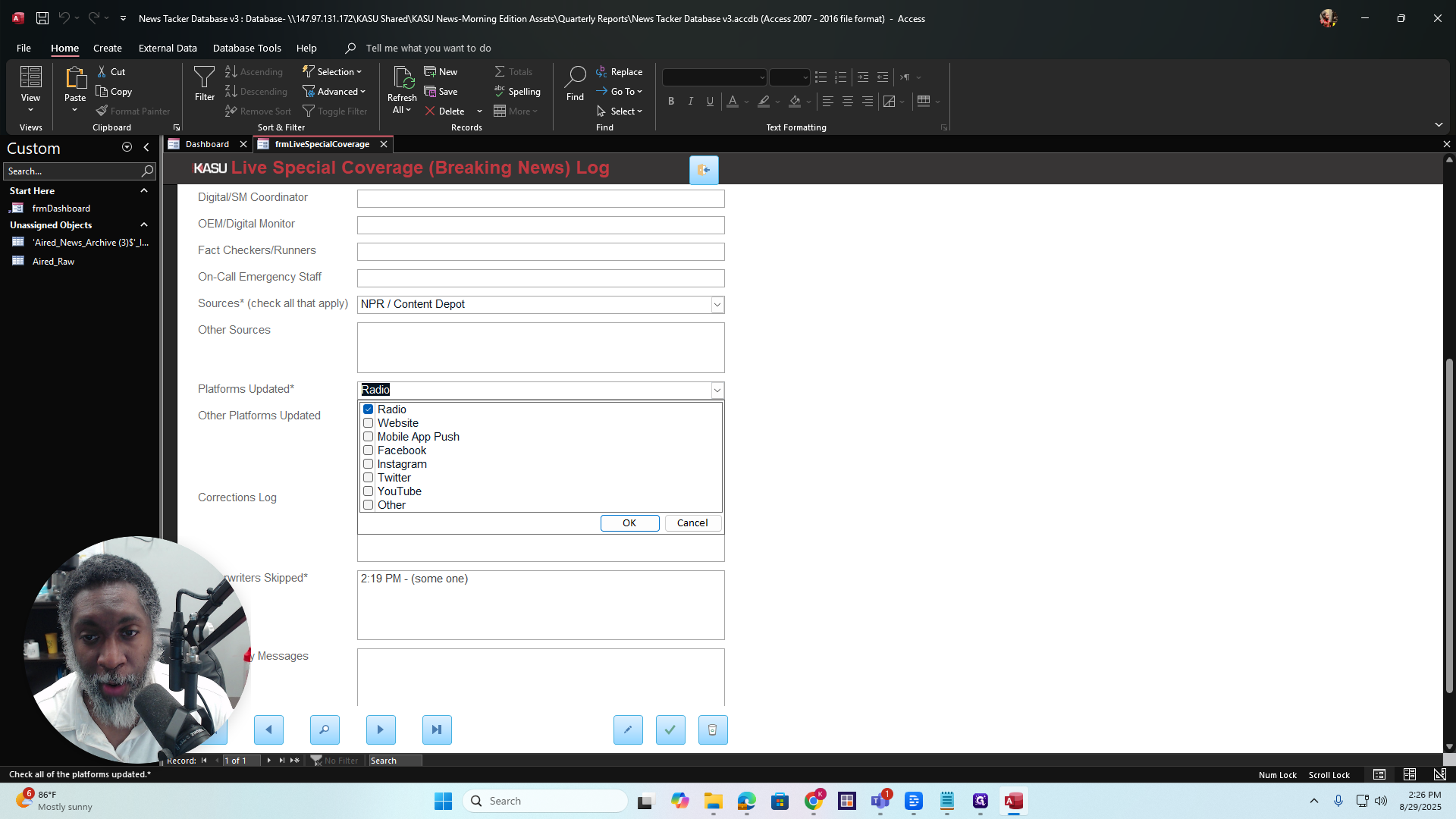
Task: Click the numbered list icon
Action: pos(840,77)
